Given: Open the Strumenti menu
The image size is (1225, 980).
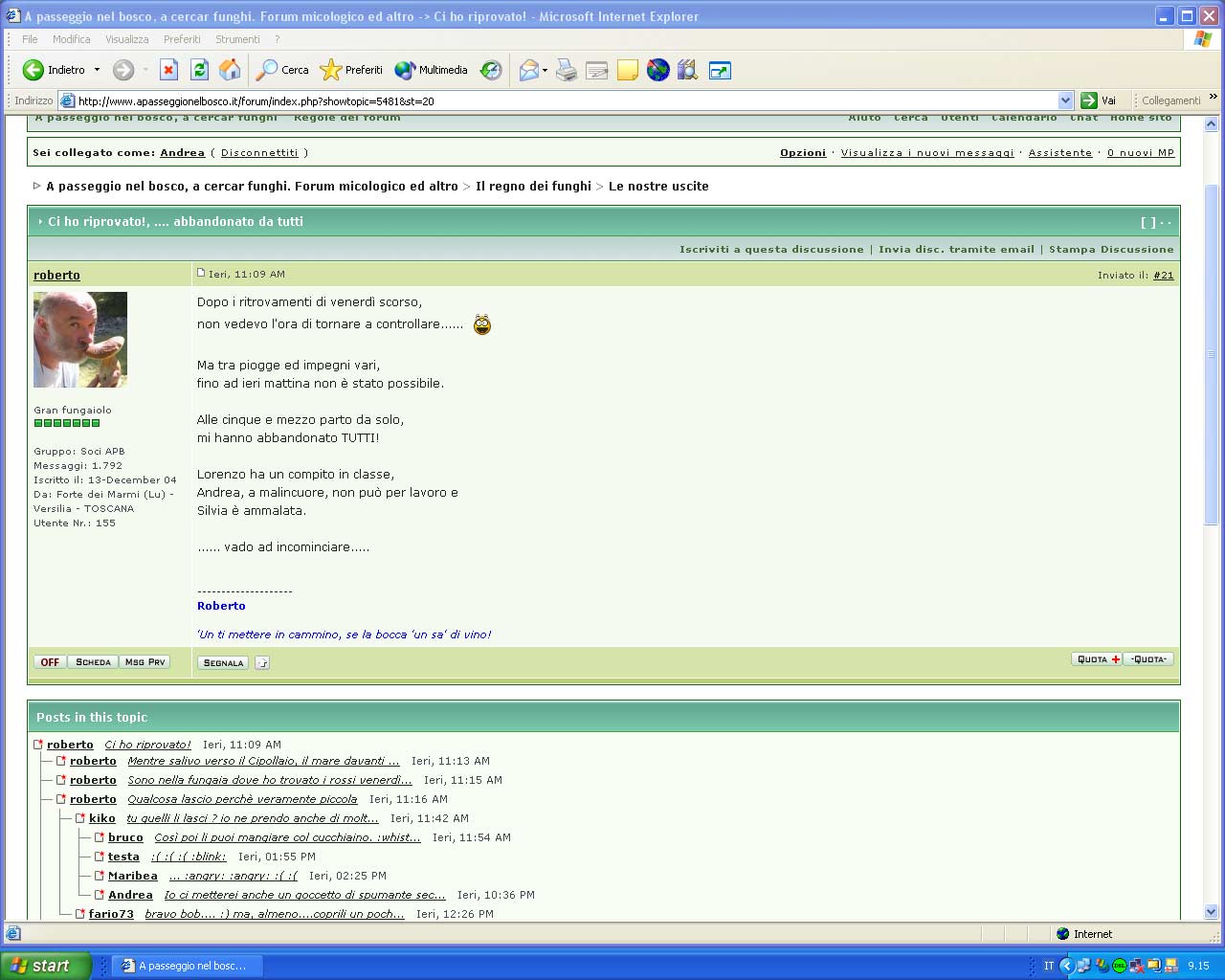Looking at the screenshot, I should 236,39.
